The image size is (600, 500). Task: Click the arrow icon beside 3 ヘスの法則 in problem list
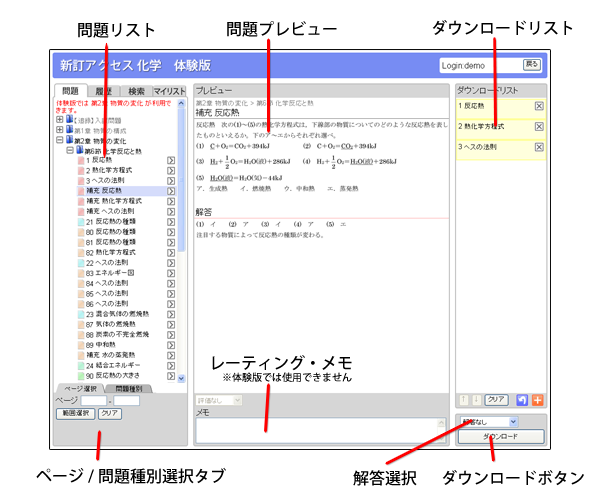(x=171, y=181)
